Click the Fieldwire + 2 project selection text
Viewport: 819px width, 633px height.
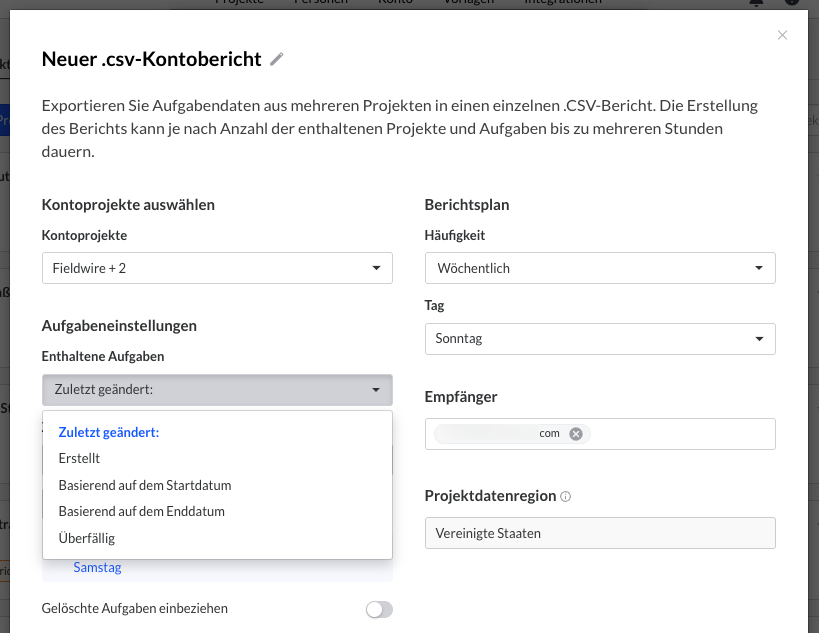(x=90, y=268)
